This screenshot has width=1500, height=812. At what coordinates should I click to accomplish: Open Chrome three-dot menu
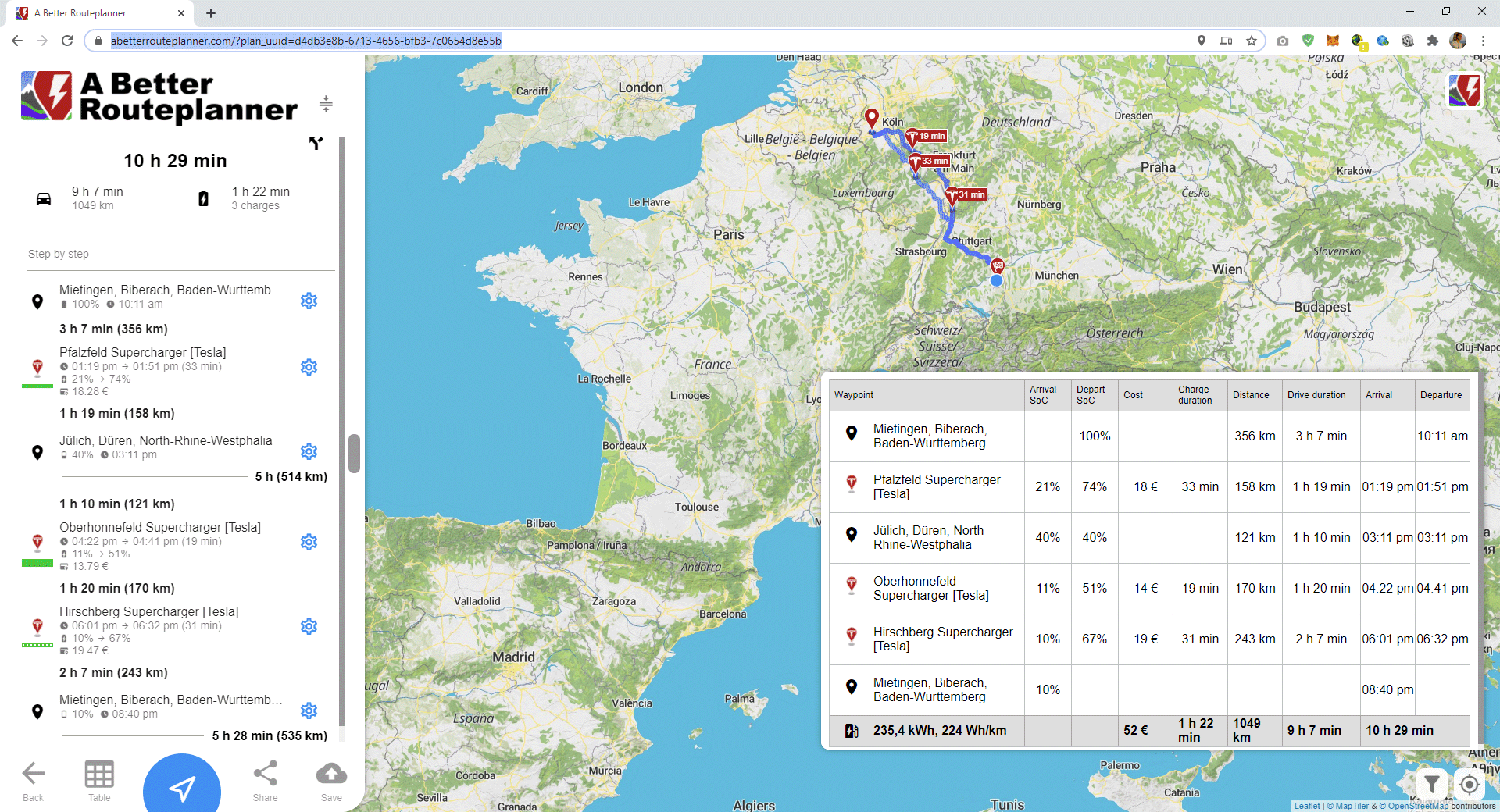1483,41
